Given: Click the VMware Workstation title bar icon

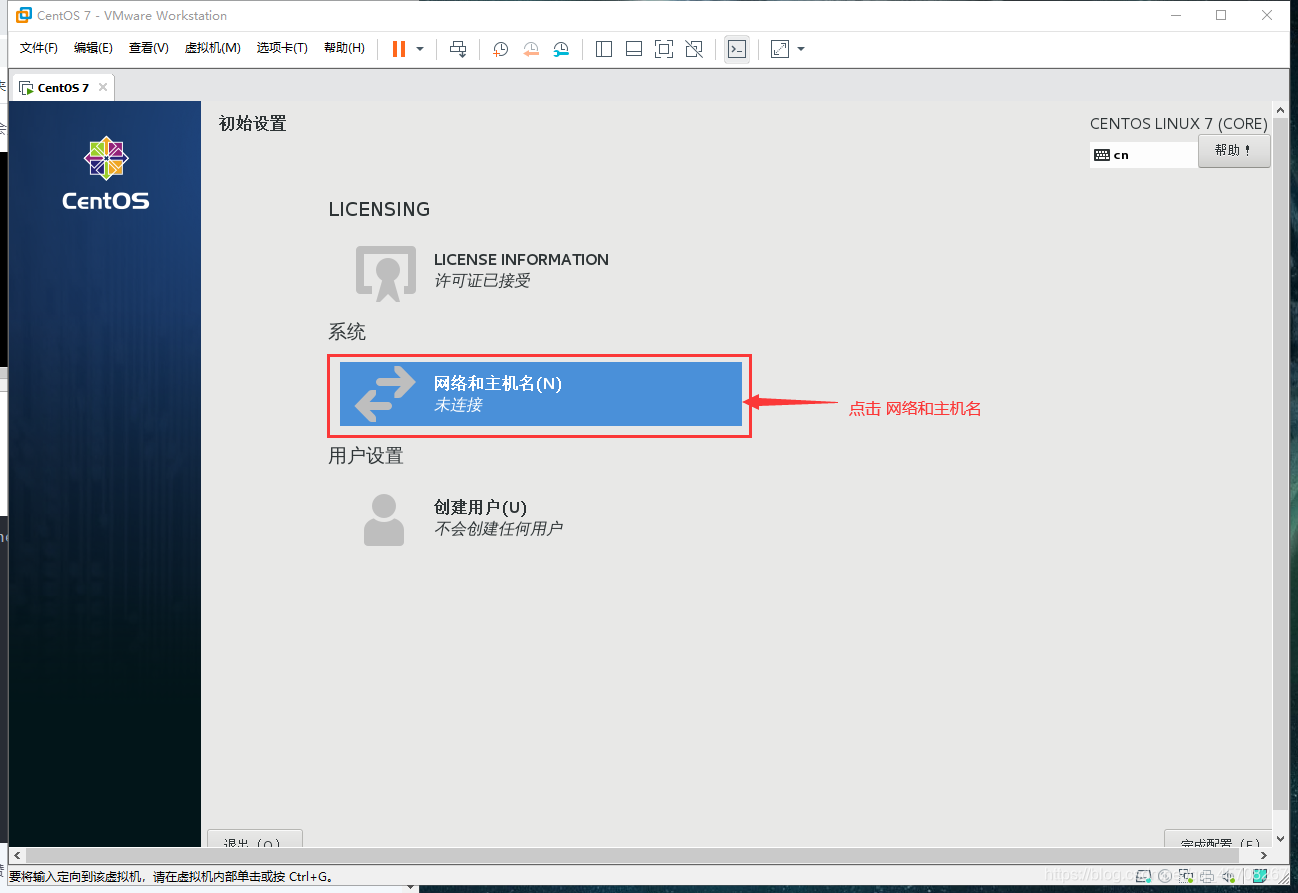Looking at the screenshot, I should (x=23, y=15).
